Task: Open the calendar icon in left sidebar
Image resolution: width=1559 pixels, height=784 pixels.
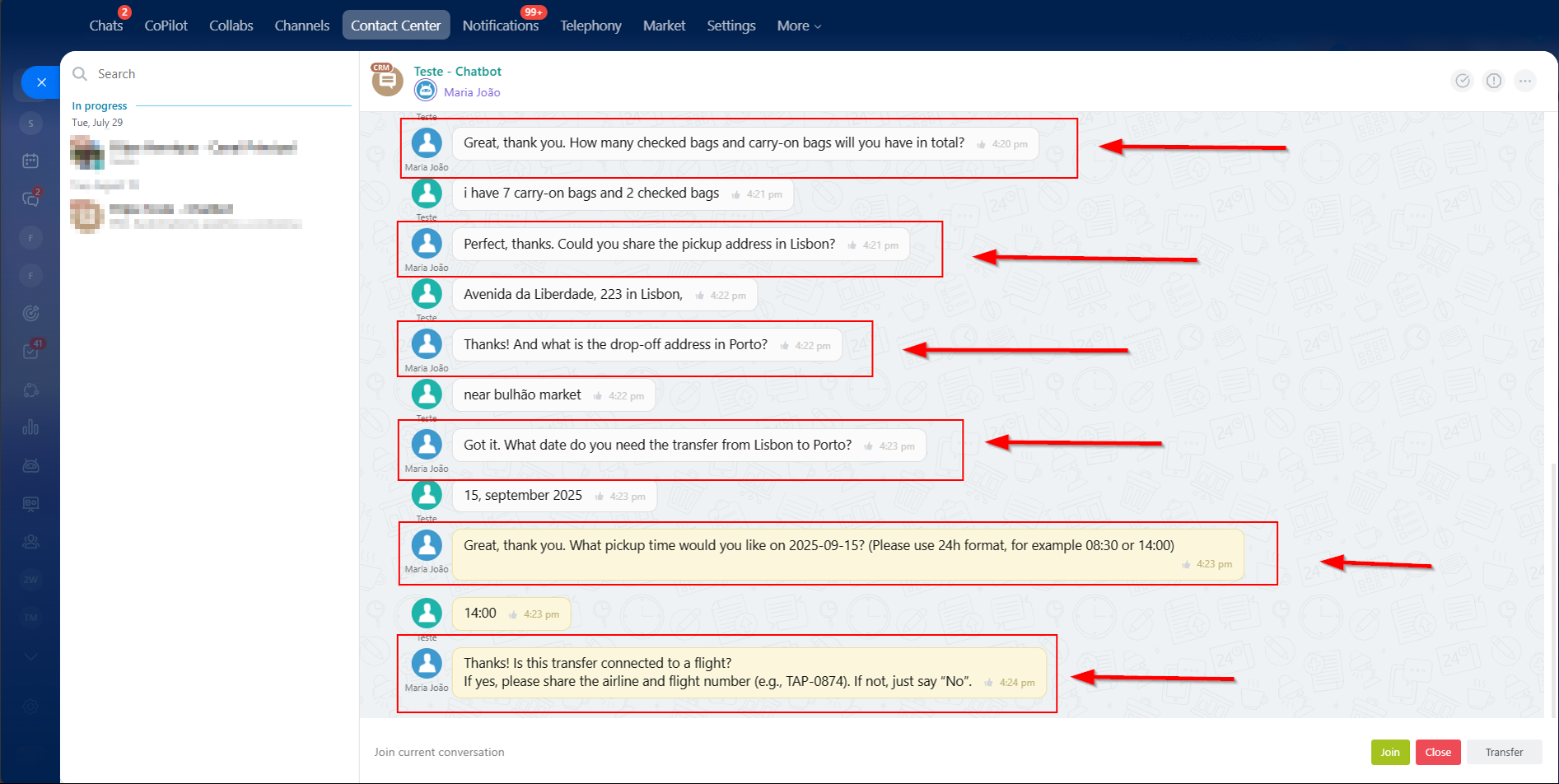Action: coord(30,161)
